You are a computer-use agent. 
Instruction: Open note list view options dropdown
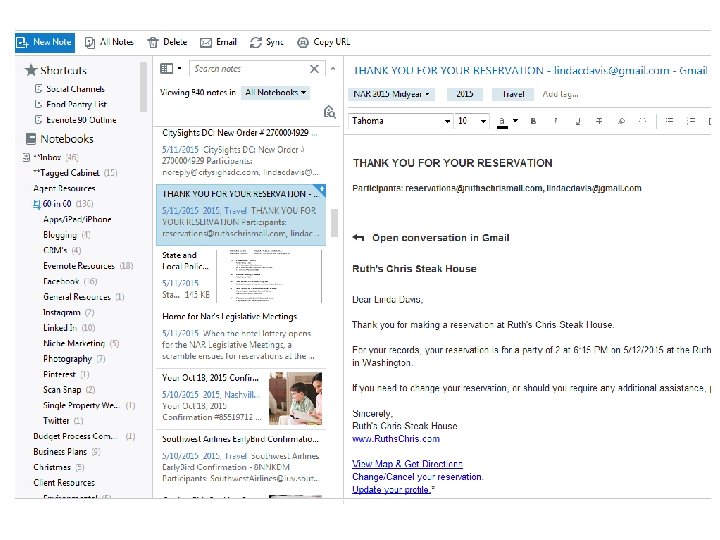(x=170, y=68)
